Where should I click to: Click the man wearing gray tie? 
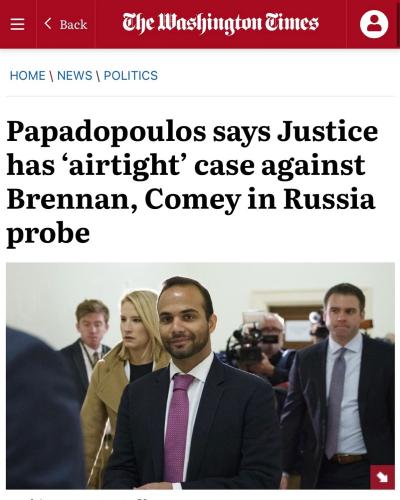pos(340,383)
